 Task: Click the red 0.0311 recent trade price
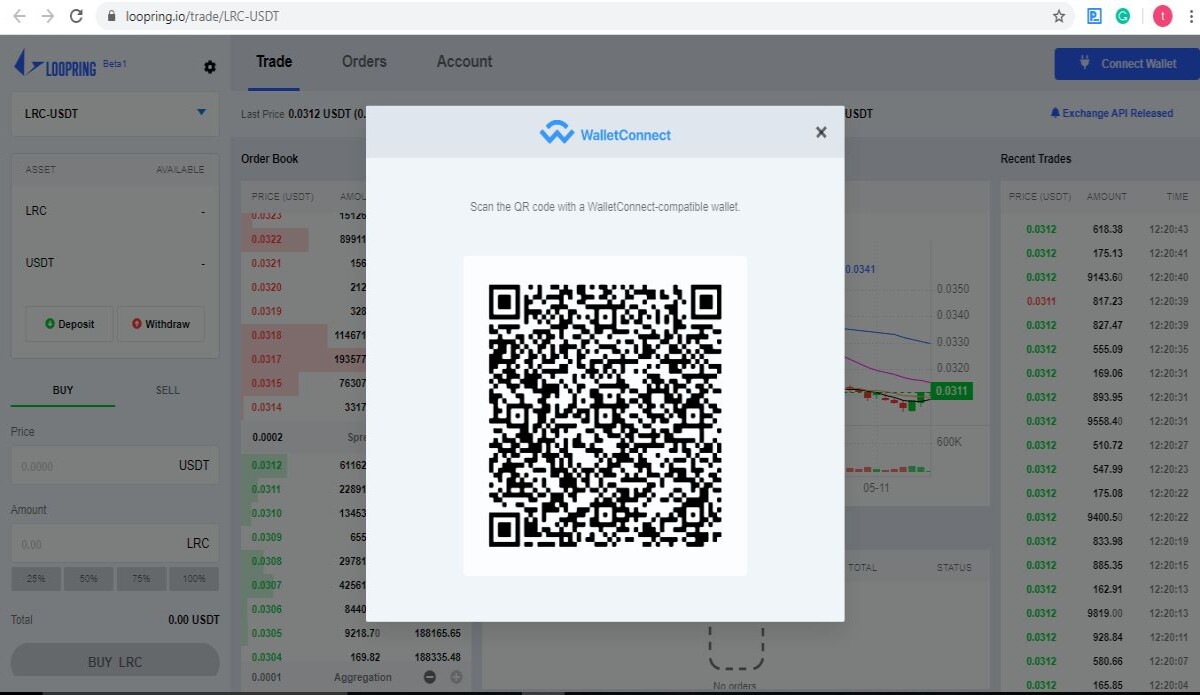coord(1041,301)
